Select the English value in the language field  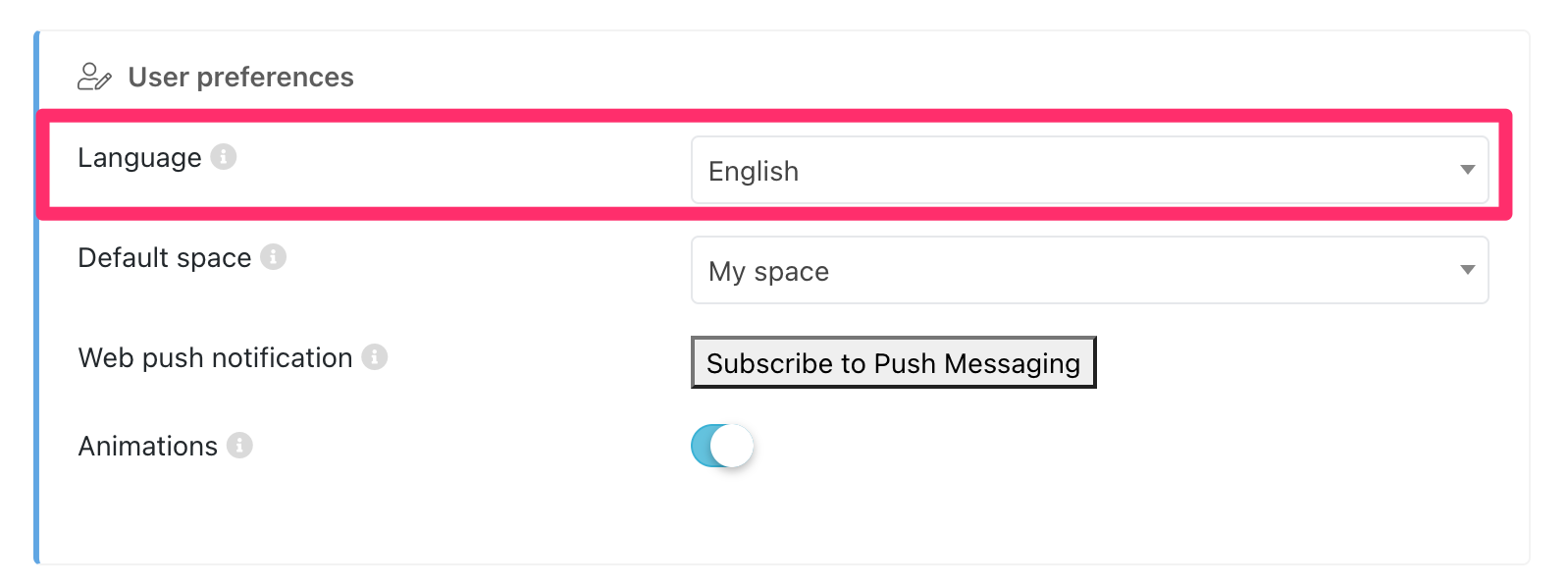pos(753,170)
